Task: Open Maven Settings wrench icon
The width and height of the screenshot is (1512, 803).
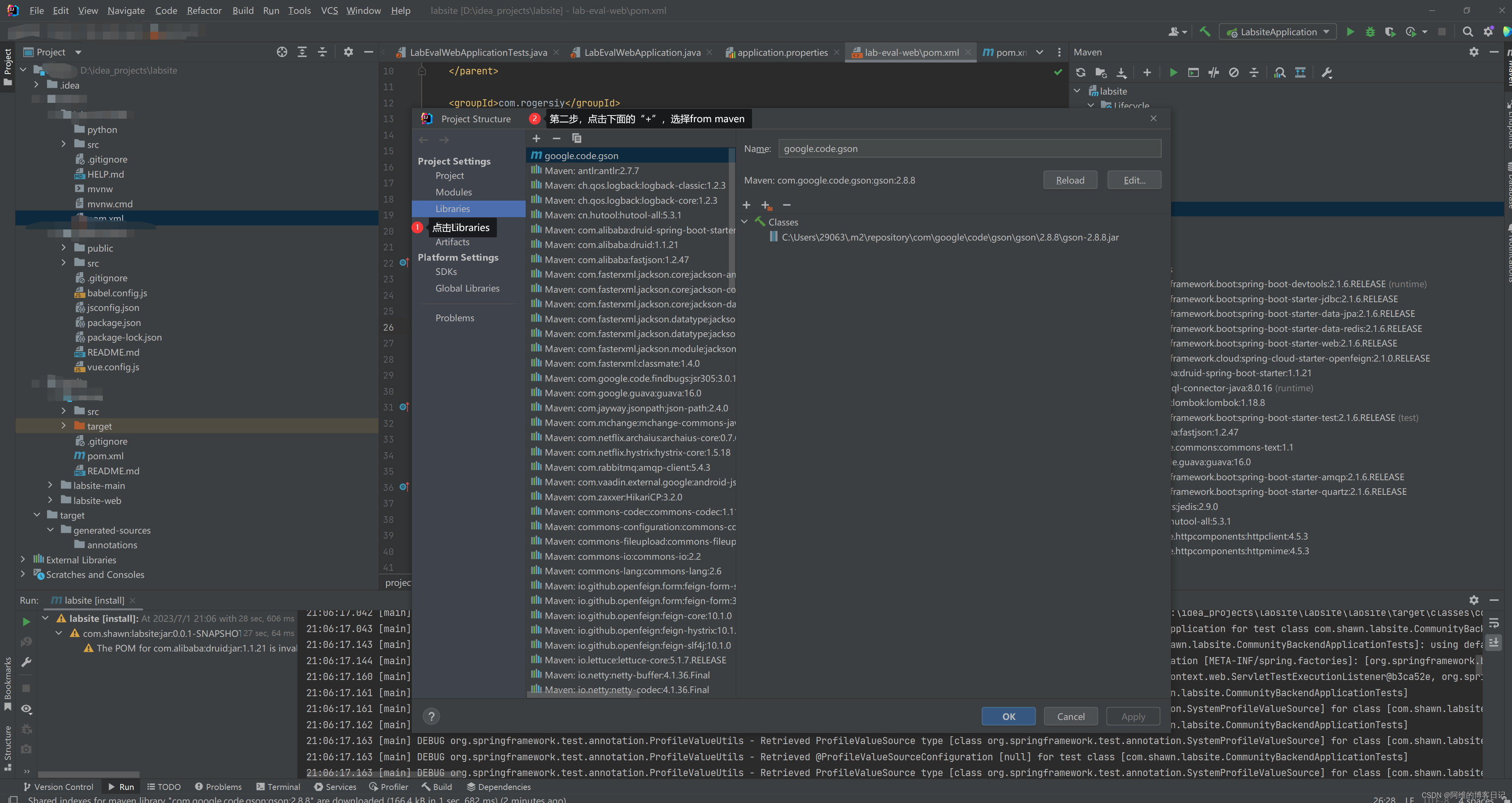Action: (x=1326, y=73)
